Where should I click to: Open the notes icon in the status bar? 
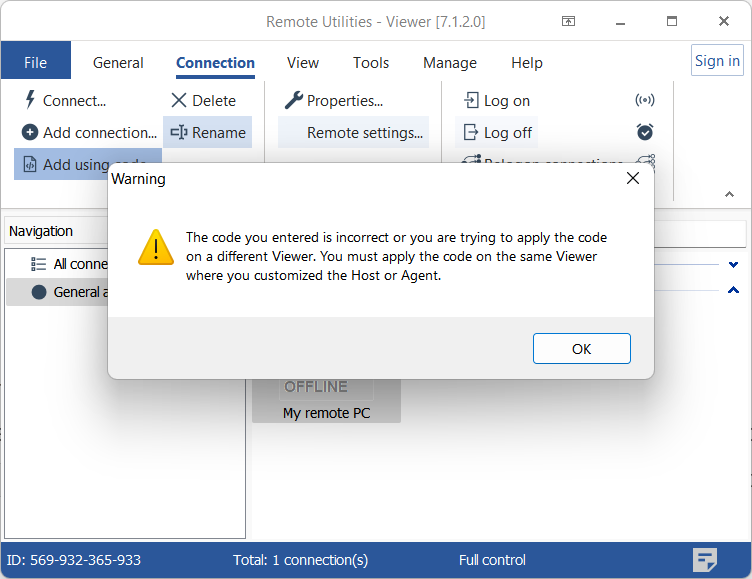pyautogui.click(x=705, y=560)
